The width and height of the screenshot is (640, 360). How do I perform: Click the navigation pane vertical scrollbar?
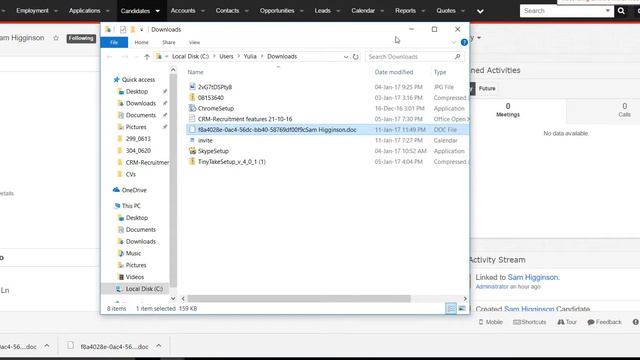[173, 180]
